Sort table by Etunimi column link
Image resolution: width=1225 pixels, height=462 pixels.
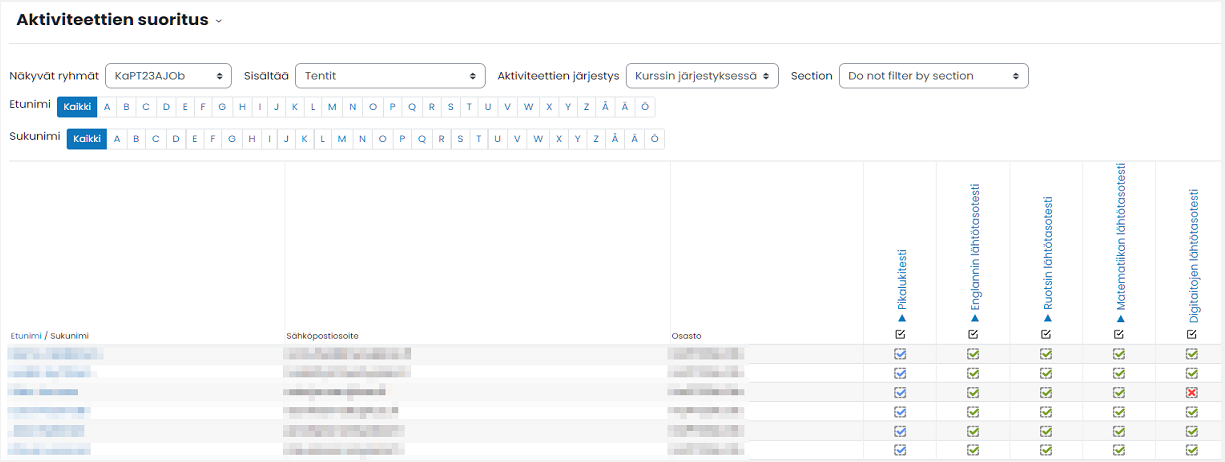click(x=25, y=336)
